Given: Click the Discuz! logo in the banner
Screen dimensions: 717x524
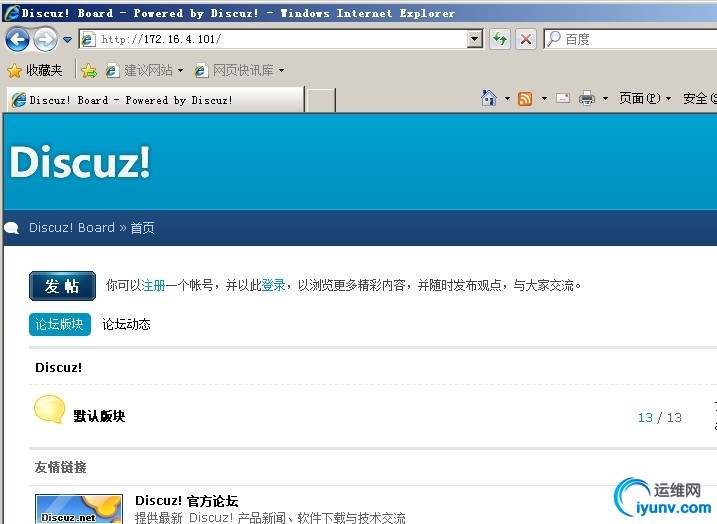Looking at the screenshot, I should pos(80,161).
